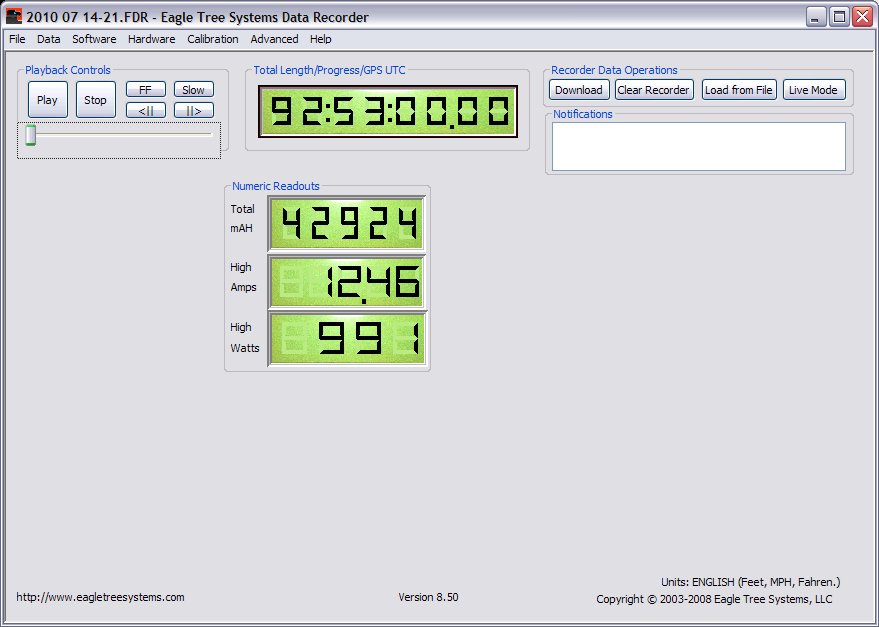Open the Advanced menu

click(274, 39)
